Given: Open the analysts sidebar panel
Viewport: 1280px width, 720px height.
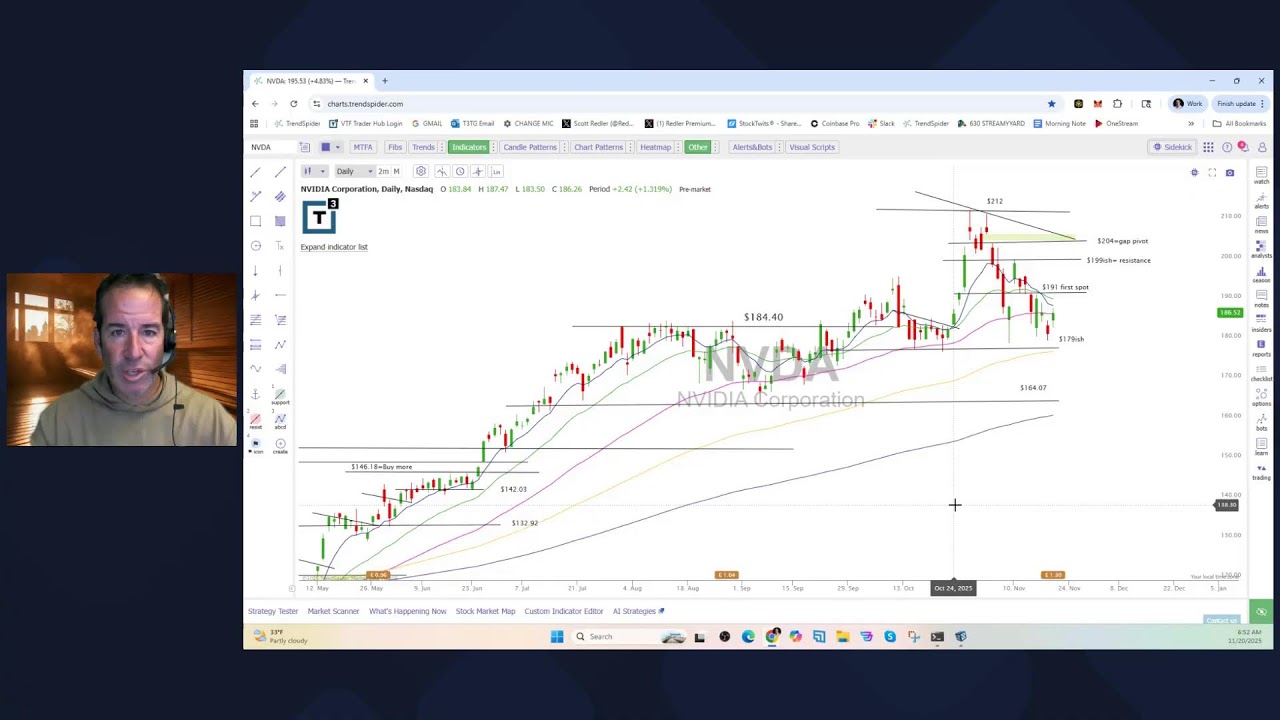Looking at the screenshot, I should pyautogui.click(x=1261, y=249).
